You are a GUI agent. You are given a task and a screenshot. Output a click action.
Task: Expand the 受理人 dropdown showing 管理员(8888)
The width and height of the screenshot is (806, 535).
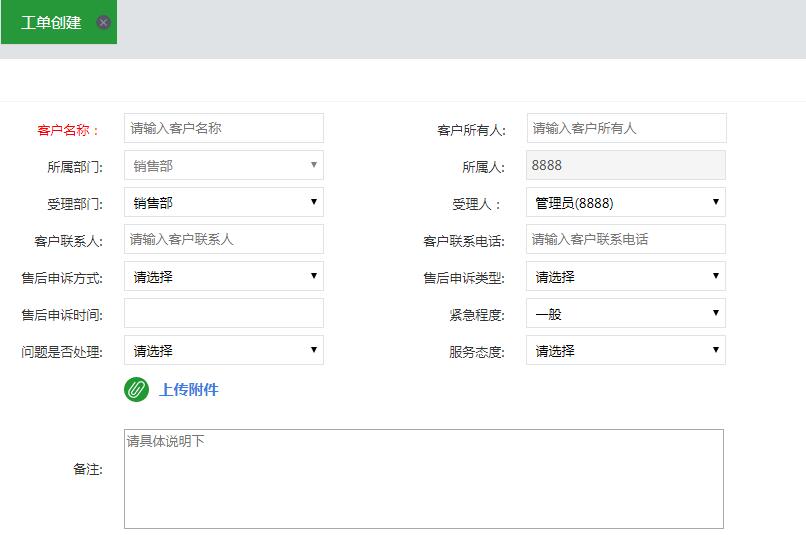(x=626, y=202)
